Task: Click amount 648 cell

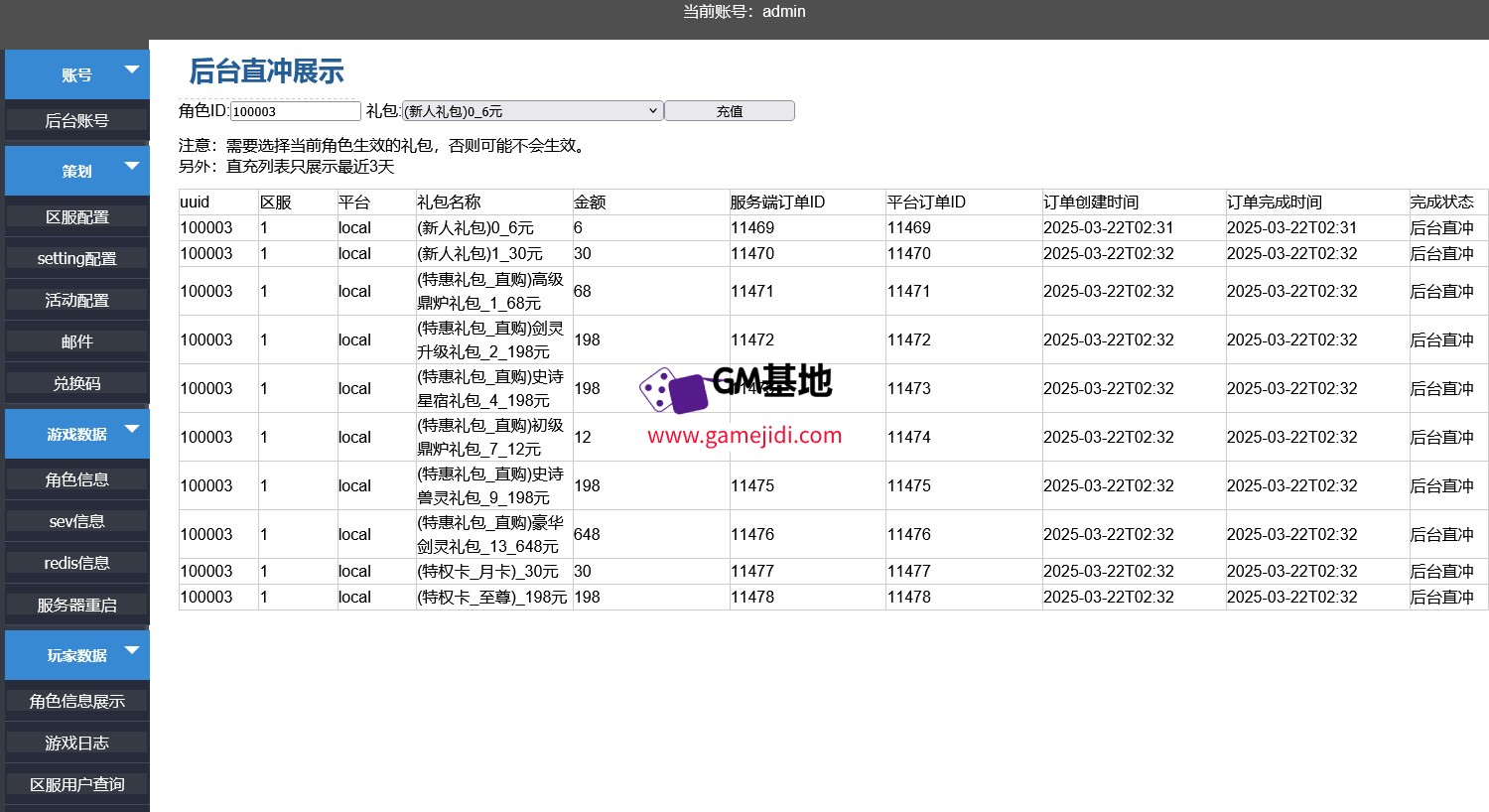Action: tap(650, 534)
